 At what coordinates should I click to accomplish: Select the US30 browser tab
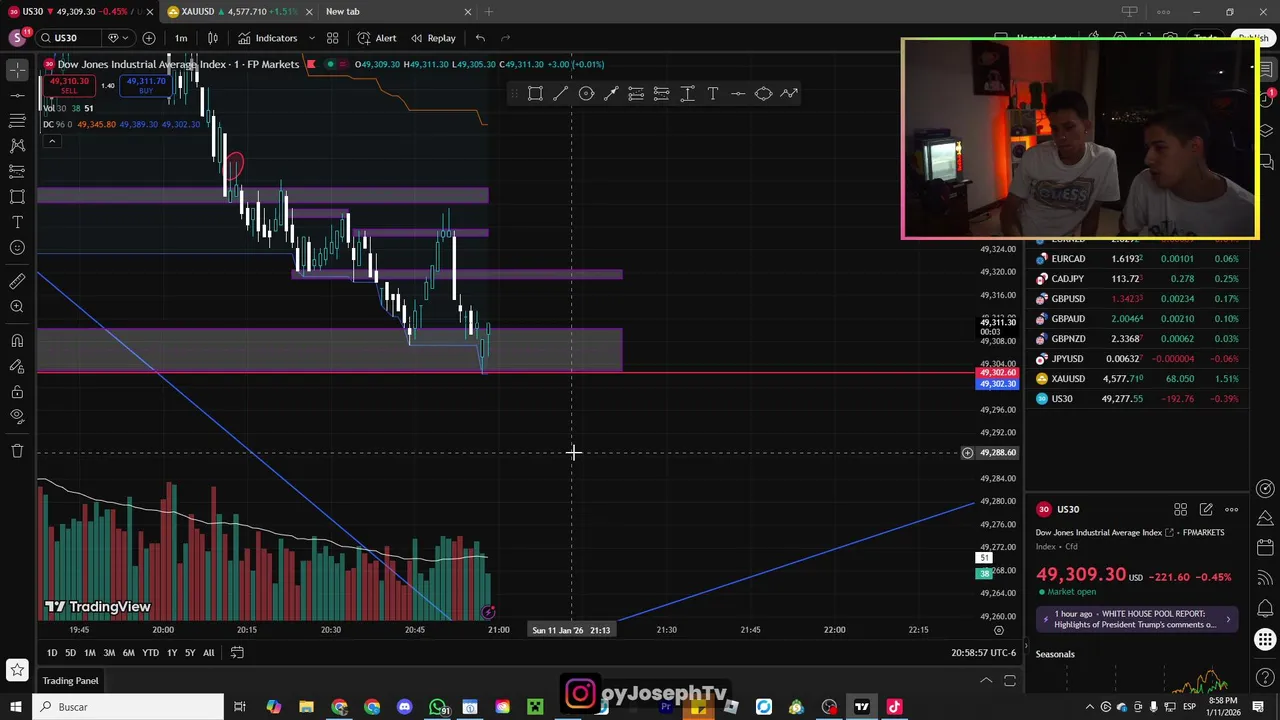(x=80, y=11)
